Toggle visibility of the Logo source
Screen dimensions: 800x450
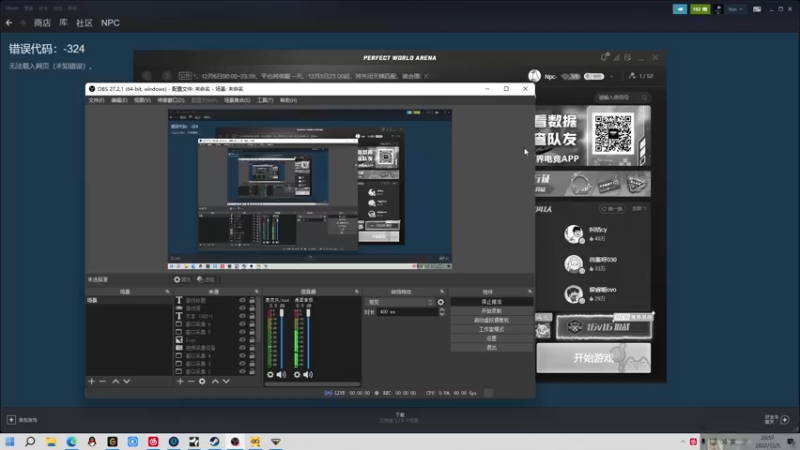click(242, 340)
